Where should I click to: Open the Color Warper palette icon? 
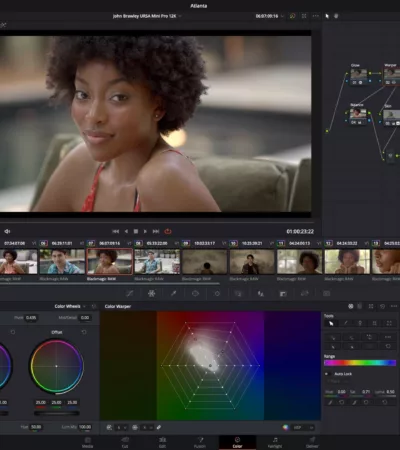point(152,293)
